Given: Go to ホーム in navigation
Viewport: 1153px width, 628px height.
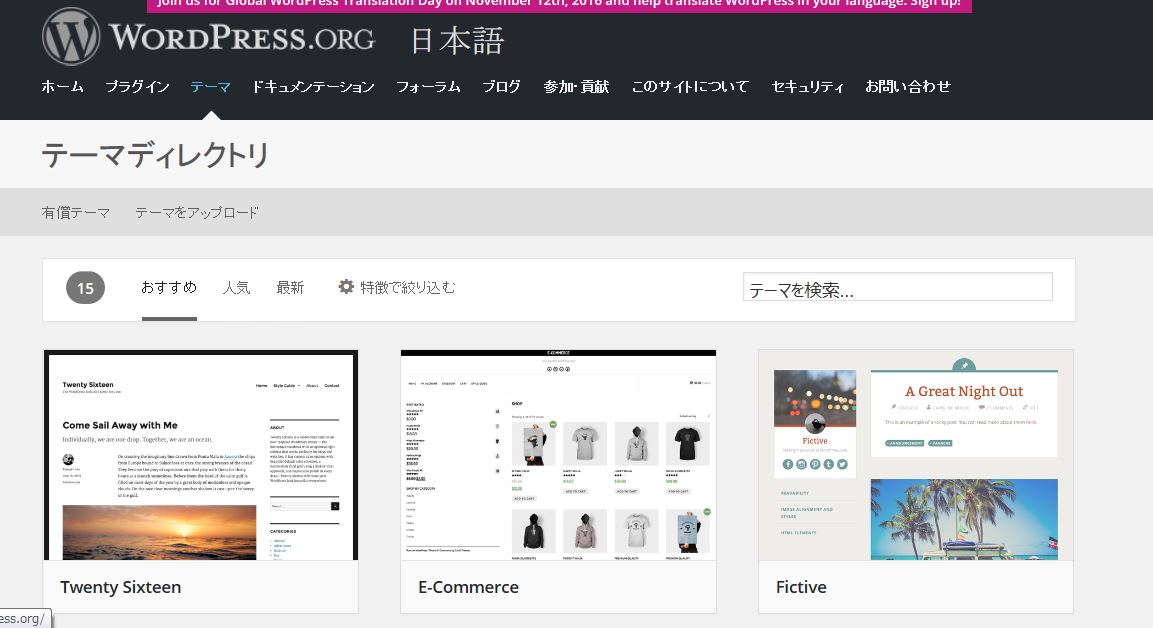Looking at the screenshot, I should tap(63, 87).
